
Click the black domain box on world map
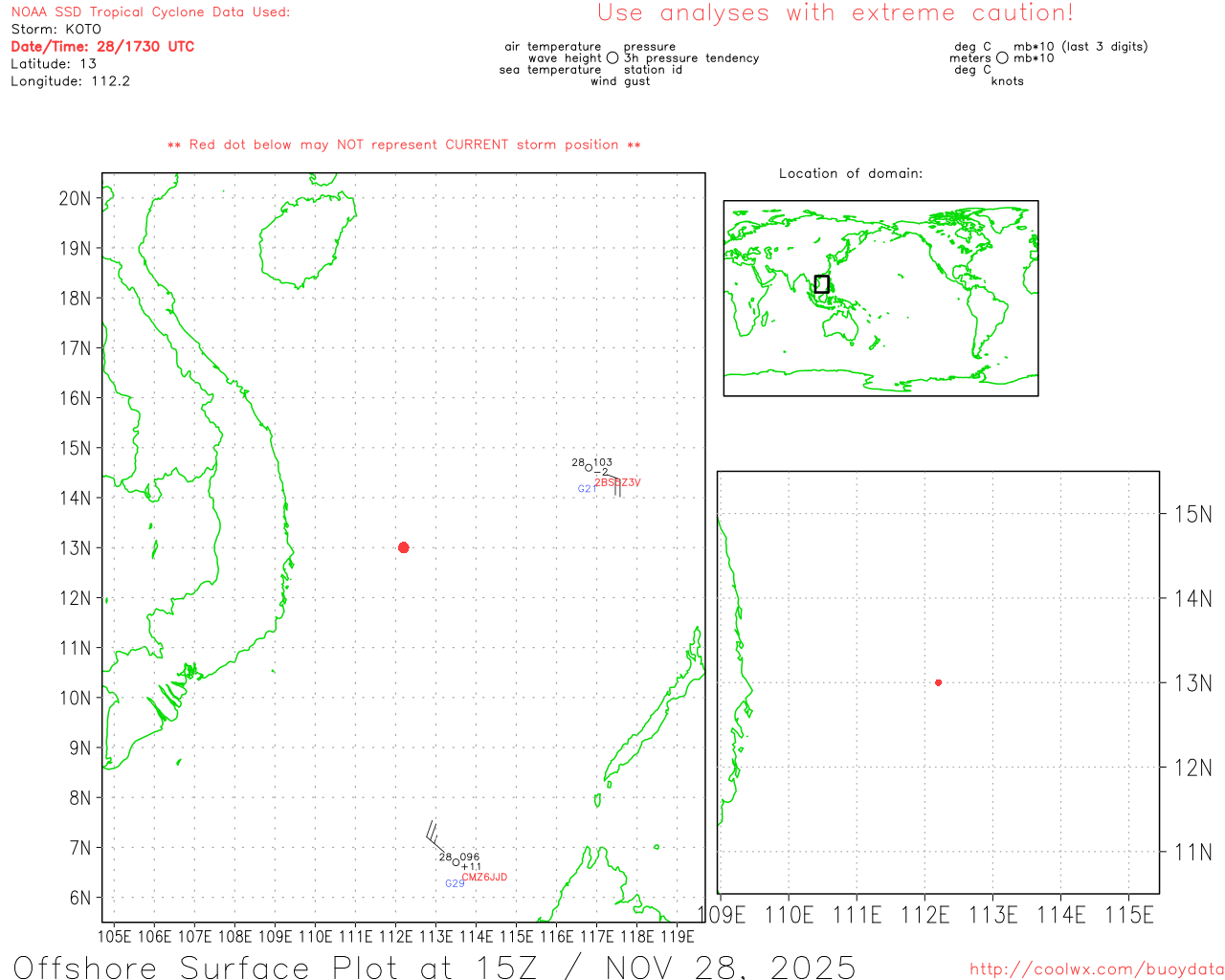click(821, 284)
